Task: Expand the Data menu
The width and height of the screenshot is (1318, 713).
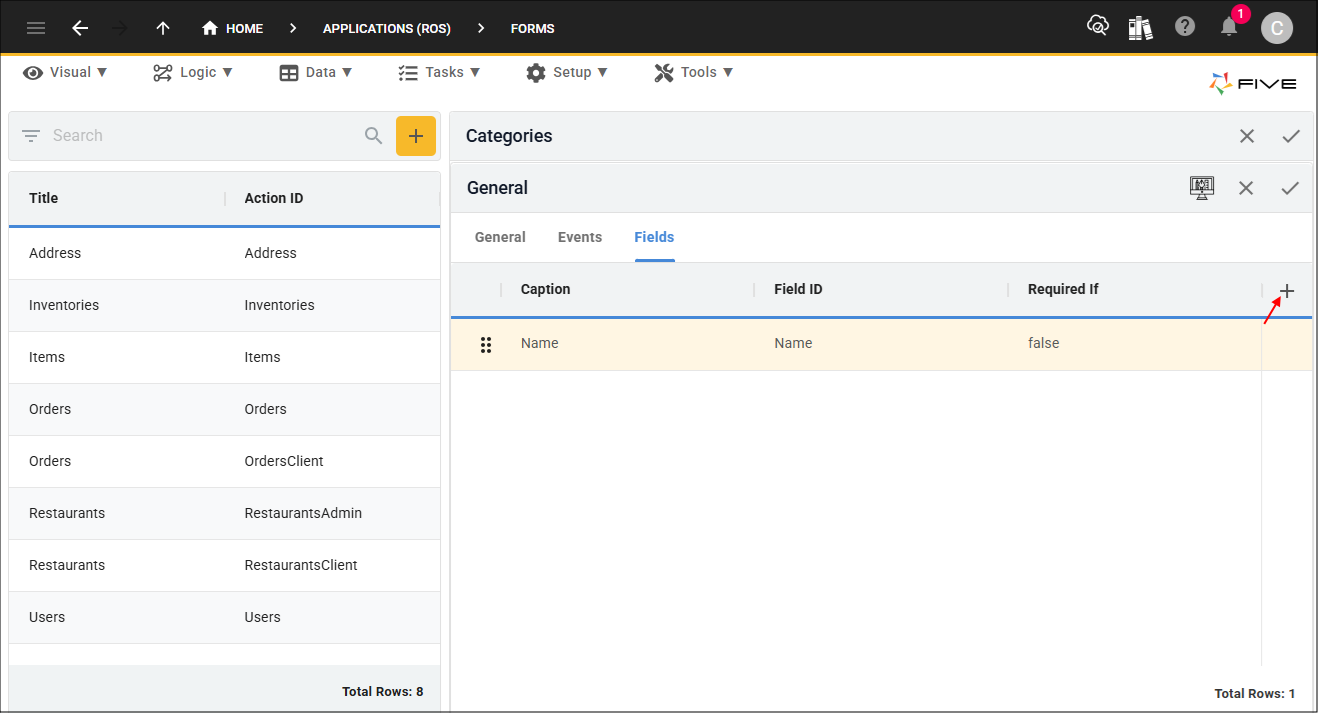Action: pyautogui.click(x=316, y=72)
